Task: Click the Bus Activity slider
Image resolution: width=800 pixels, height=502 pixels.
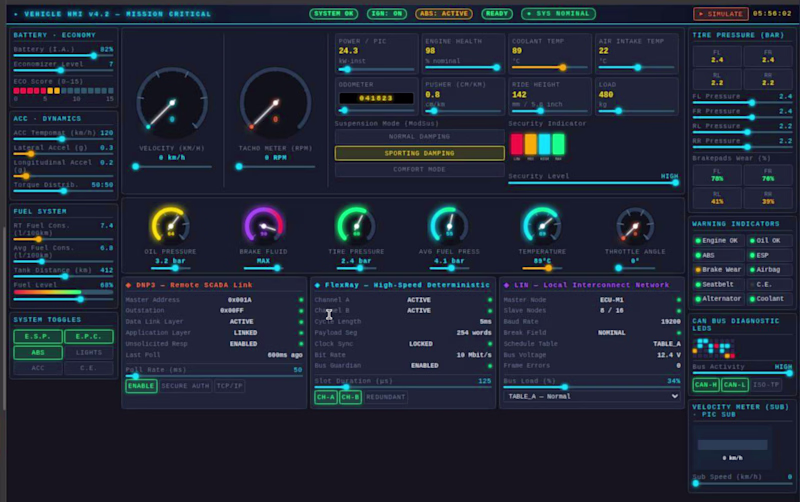Action: [x=742, y=373]
